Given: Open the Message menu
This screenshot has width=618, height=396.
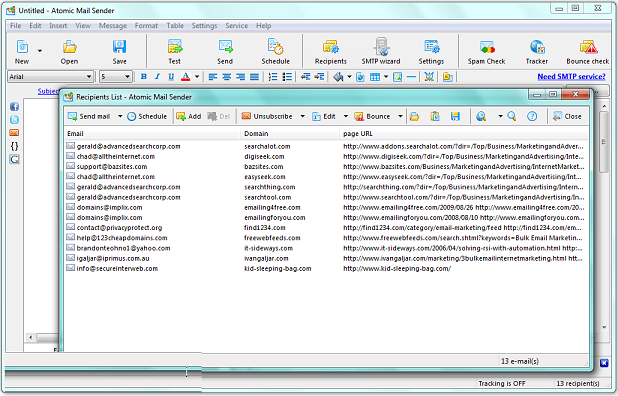Looking at the screenshot, I should 113,26.
